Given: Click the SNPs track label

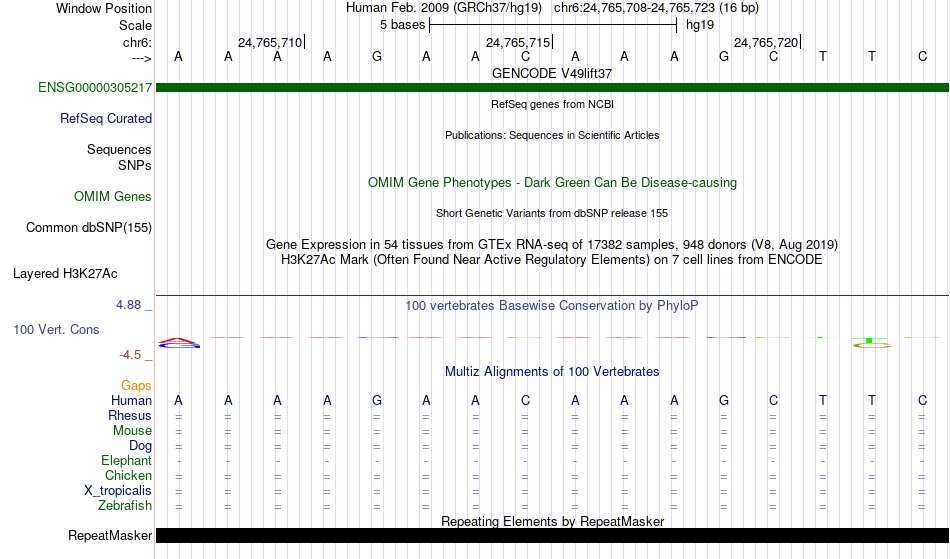Looking at the screenshot, I should click(x=135, y=165).
